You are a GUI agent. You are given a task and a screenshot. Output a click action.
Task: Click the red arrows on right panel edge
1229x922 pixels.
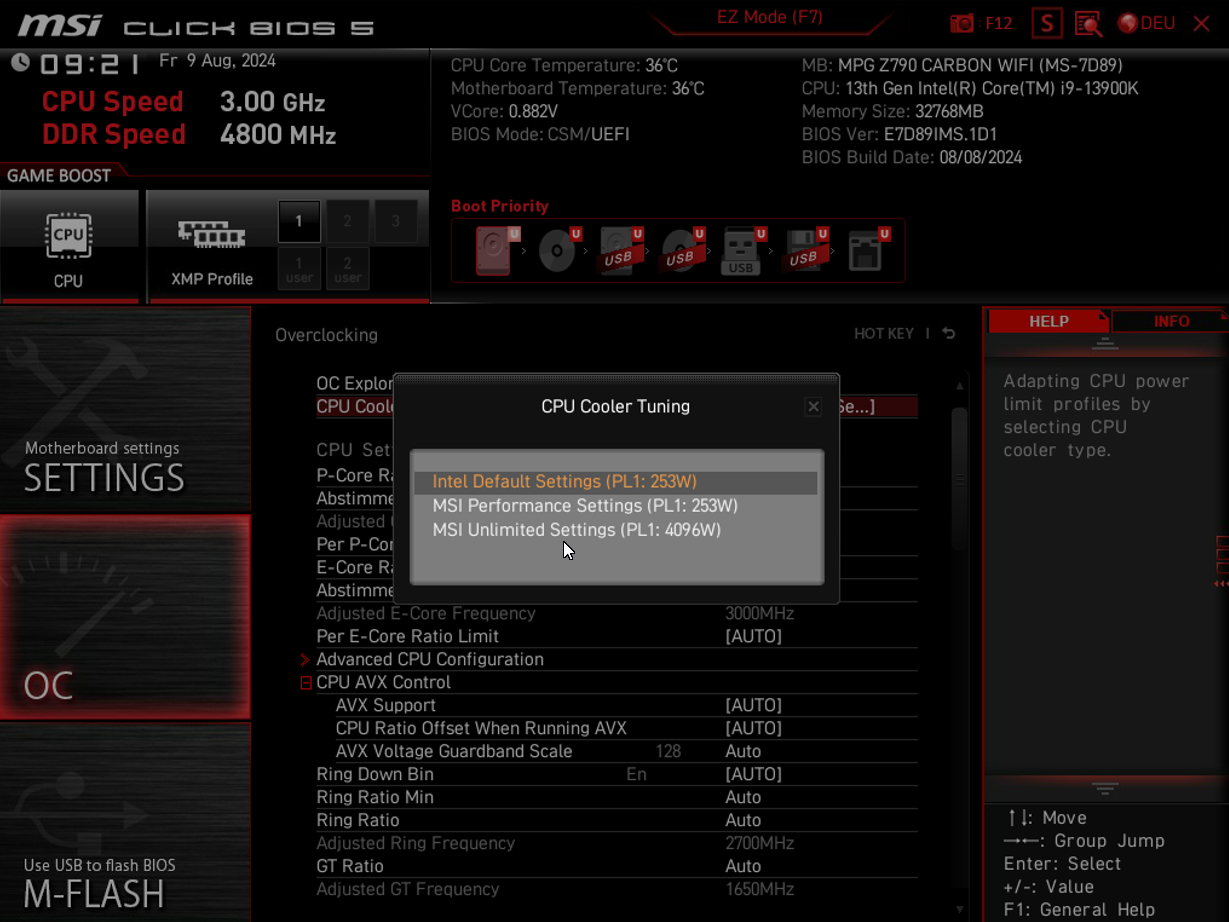pyautogui.click(x=1221, y=583)
